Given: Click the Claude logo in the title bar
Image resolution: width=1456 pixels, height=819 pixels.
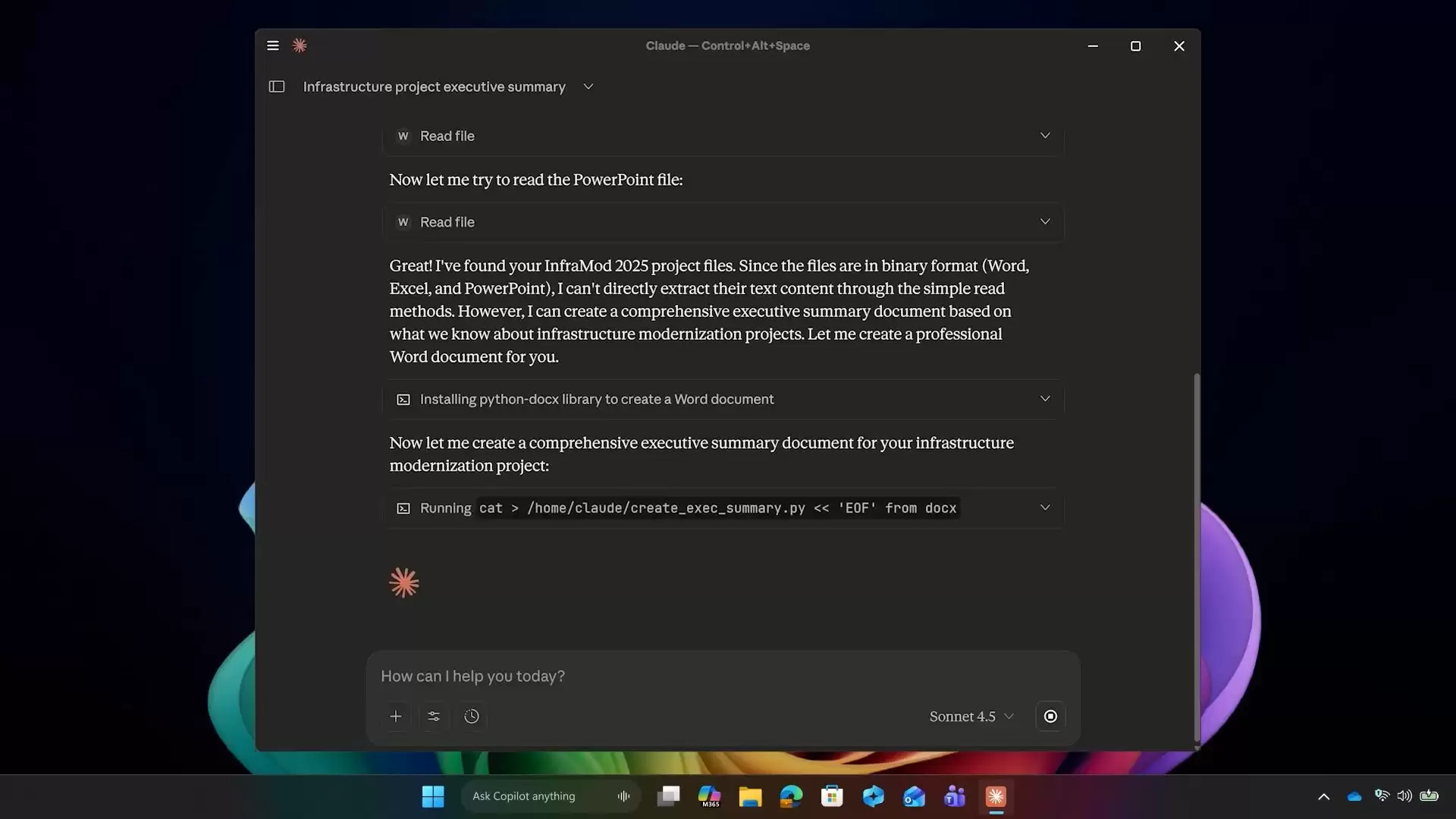Looking at the screenshot, I should pyautogui.click(x=300, y=45).
